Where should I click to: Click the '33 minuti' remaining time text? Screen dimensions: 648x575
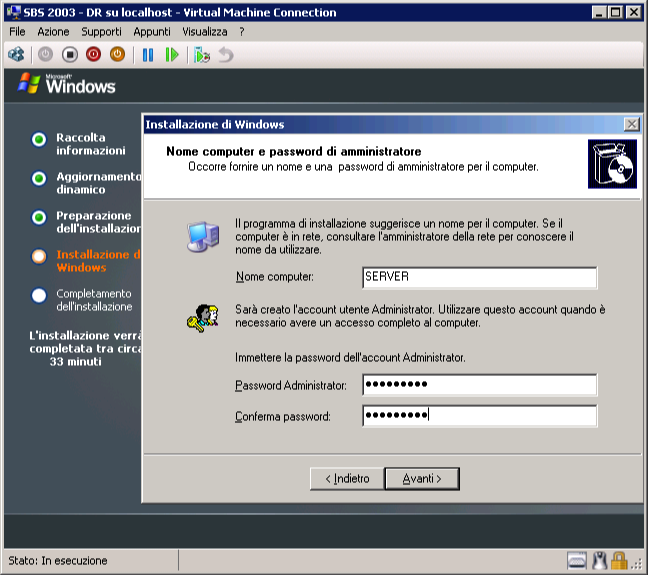tap(76, 362)
